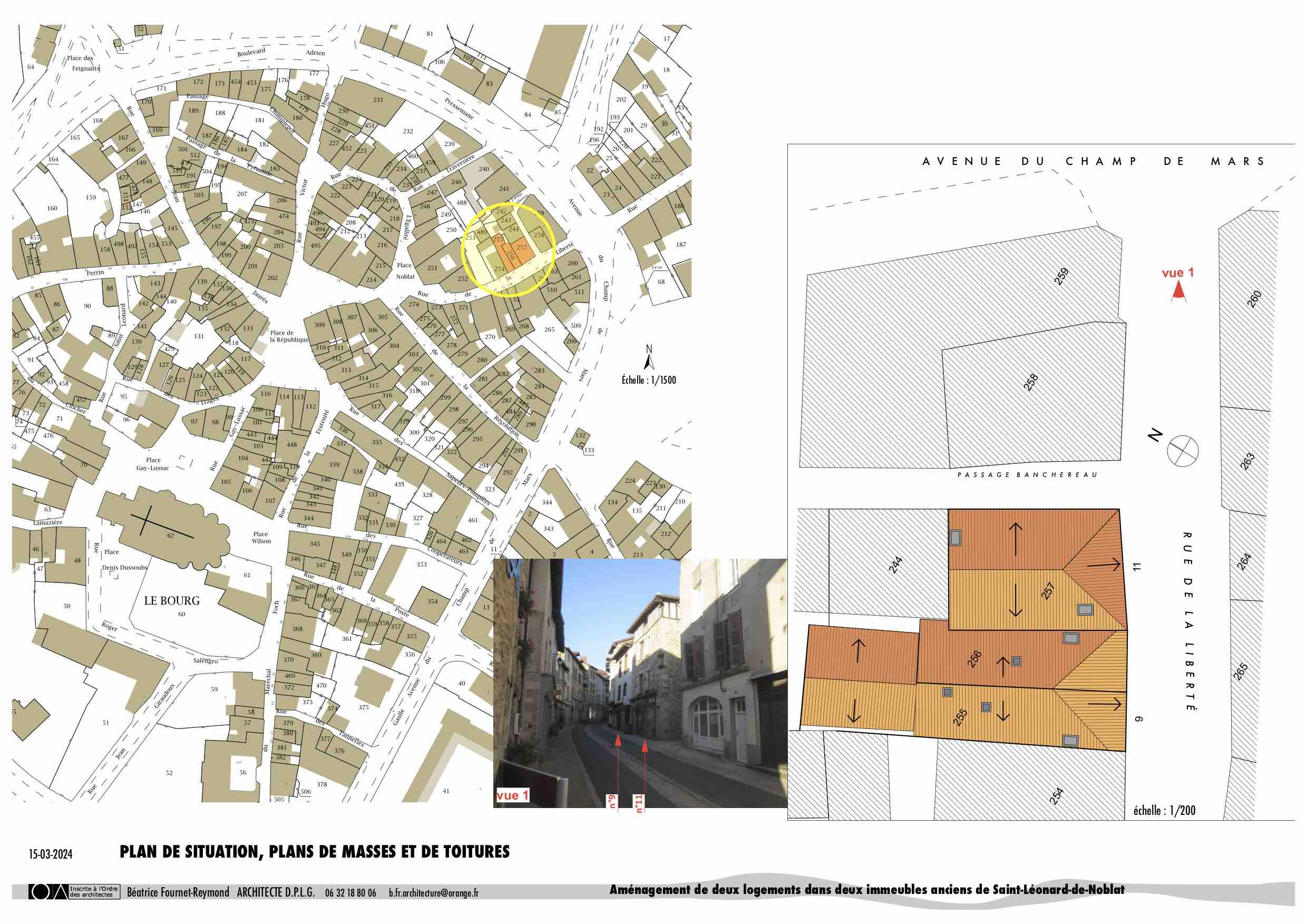Click the circular north compass on the roof plan

pos(1183,451)
